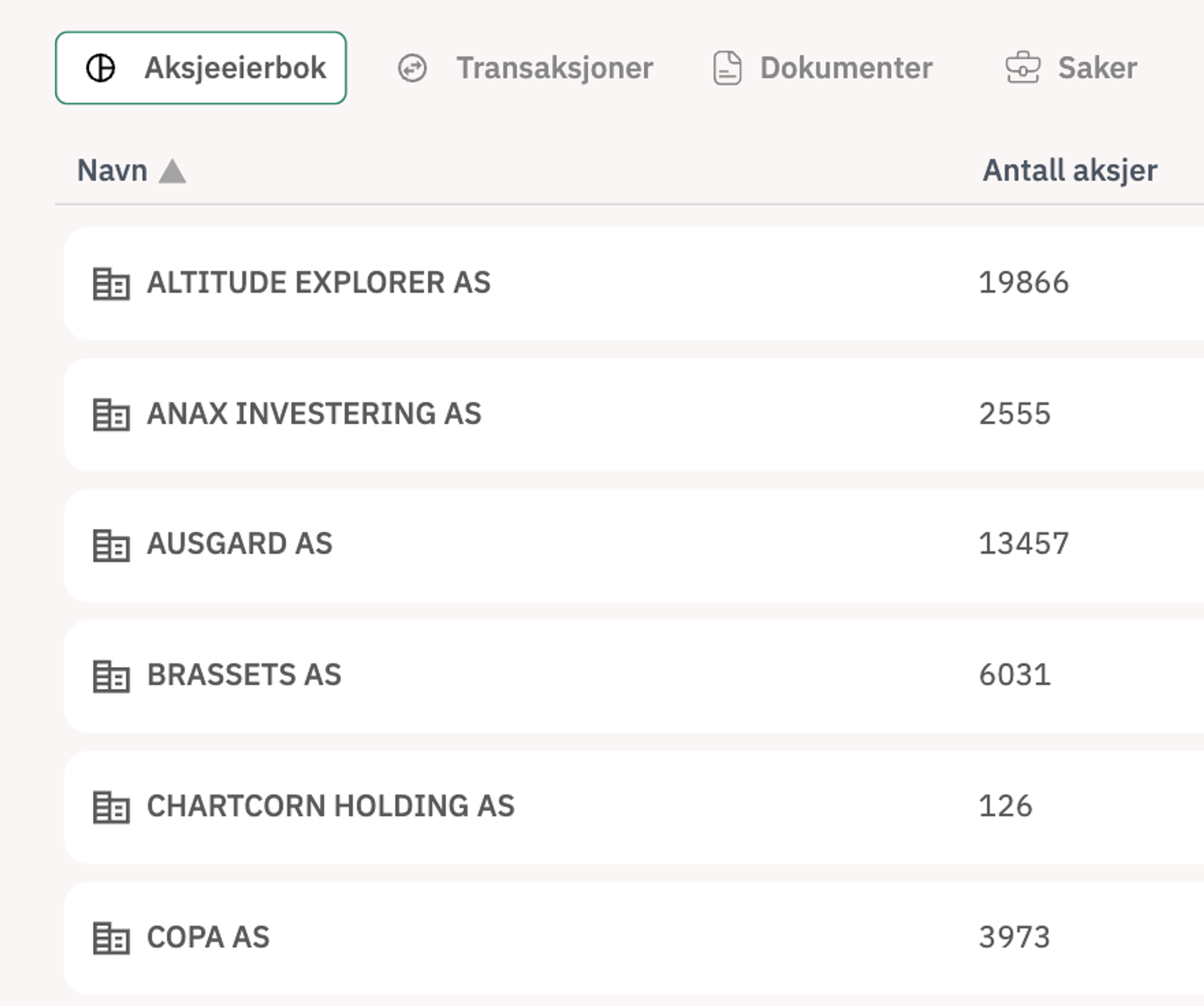Click the company icon by COPA AS

[x=111, y=938]
